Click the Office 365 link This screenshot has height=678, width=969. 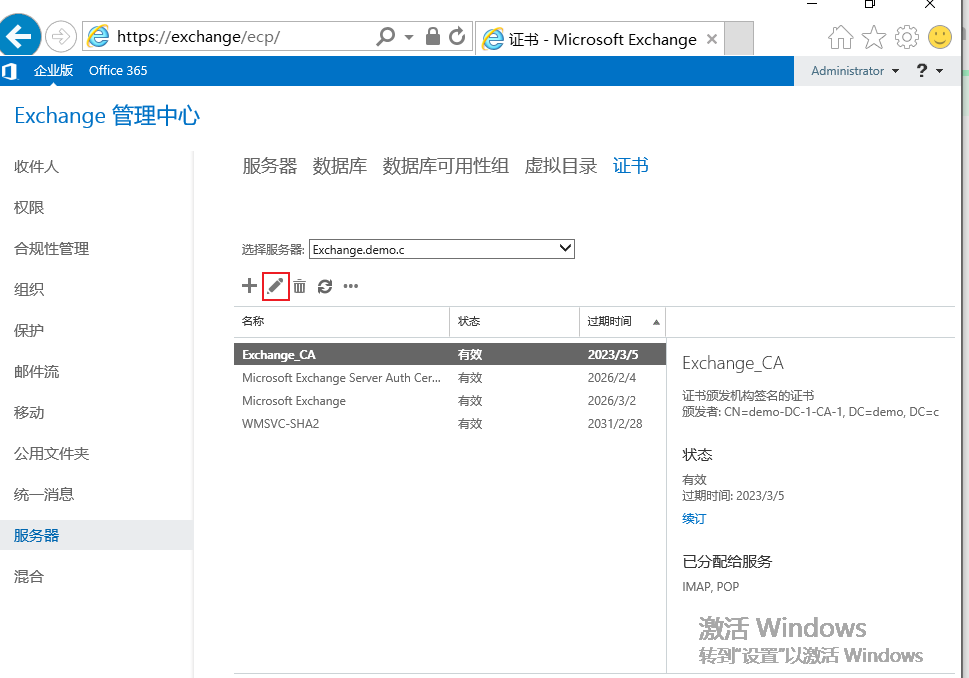118,70
